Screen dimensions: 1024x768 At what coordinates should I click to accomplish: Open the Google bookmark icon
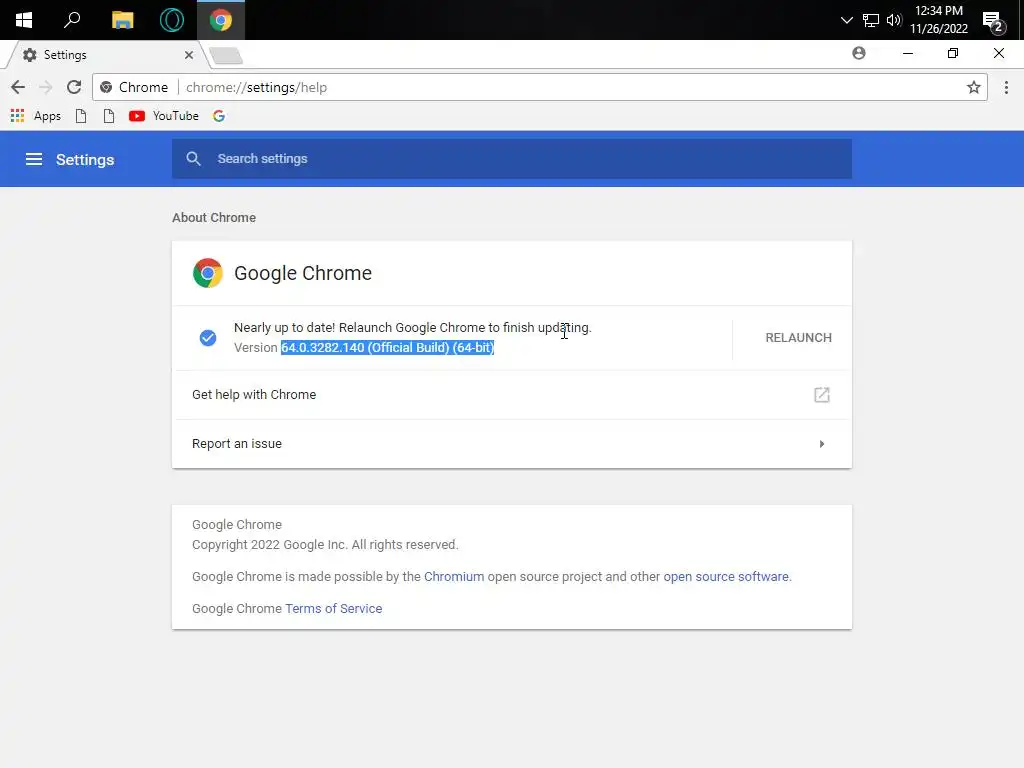(219, 116)
